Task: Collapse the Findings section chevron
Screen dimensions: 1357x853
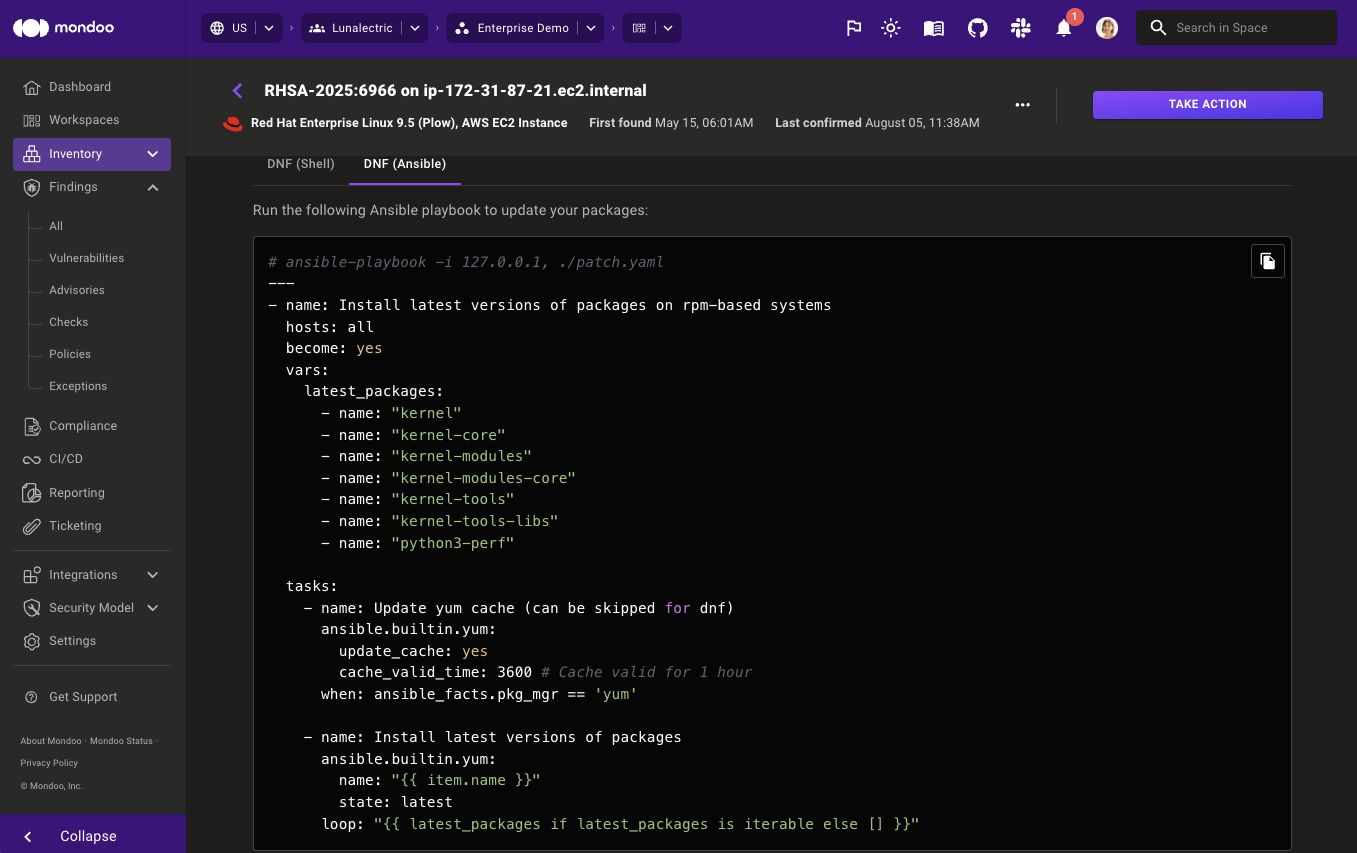Action: 153,187
